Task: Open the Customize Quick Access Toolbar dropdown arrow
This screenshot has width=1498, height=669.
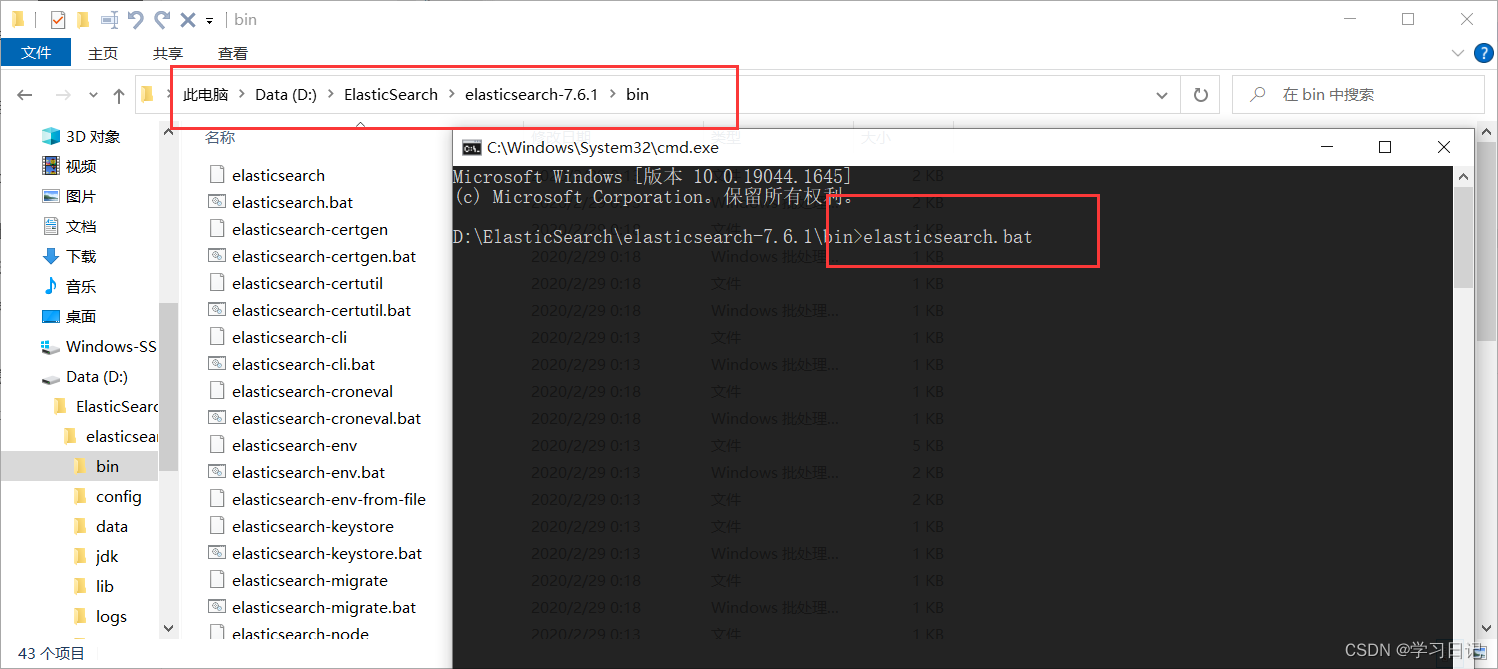Action: tap(209, 20)
